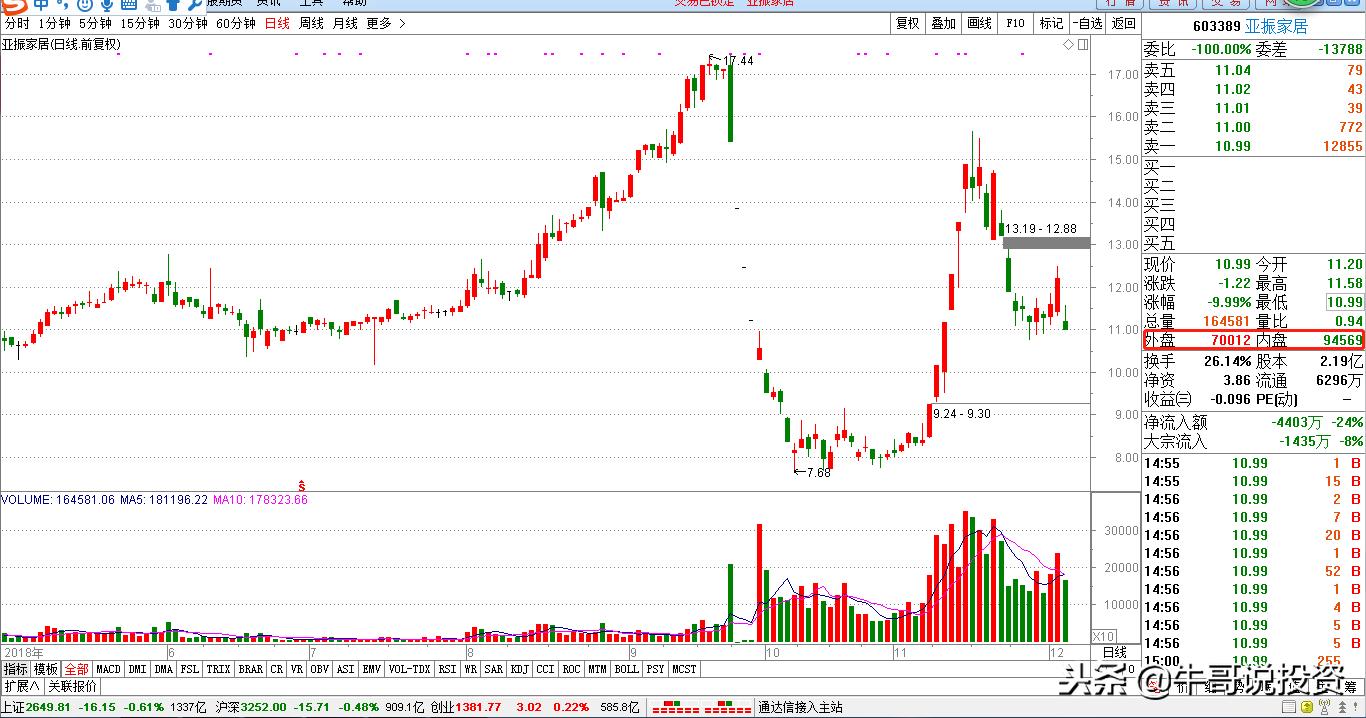Click the 最低 boxed value 10.99
This screenshot has width=1366, height=718.
coord(1345,302)
